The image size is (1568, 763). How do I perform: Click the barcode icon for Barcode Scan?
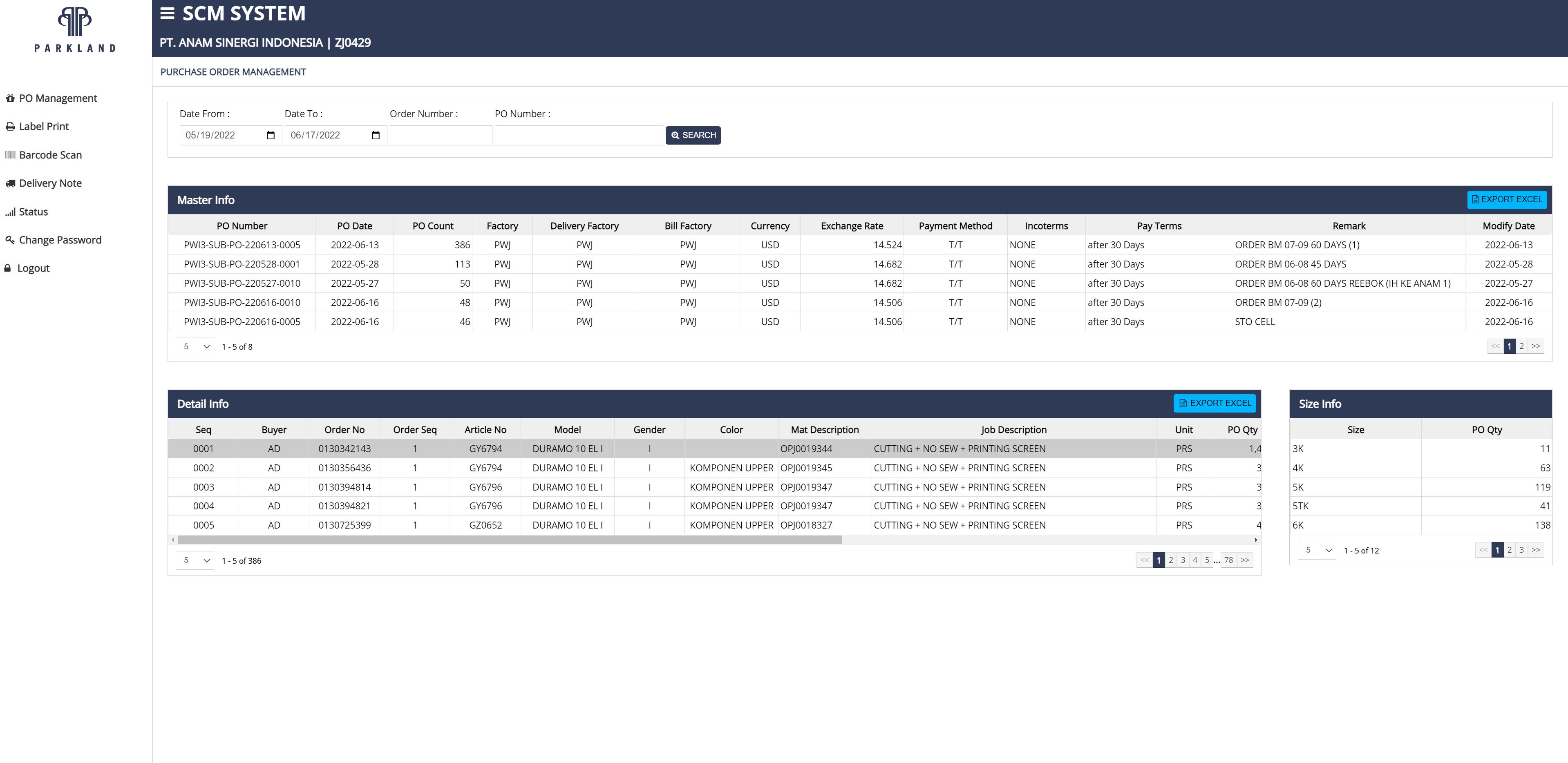(10, 154)
